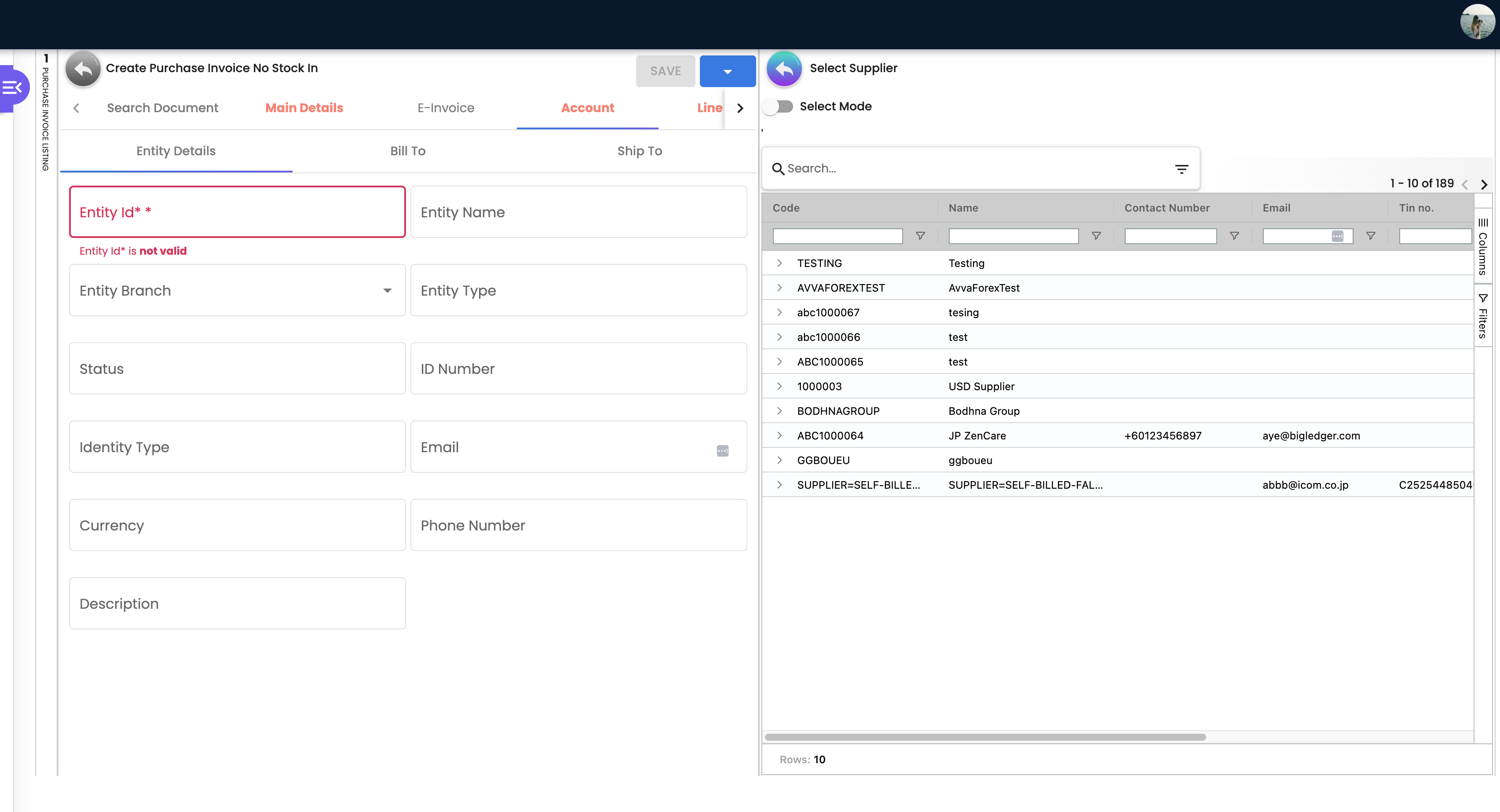Open the Filters side panel
The height and width of the screenshot is (812, 1500).
(x=1483, y=315)
